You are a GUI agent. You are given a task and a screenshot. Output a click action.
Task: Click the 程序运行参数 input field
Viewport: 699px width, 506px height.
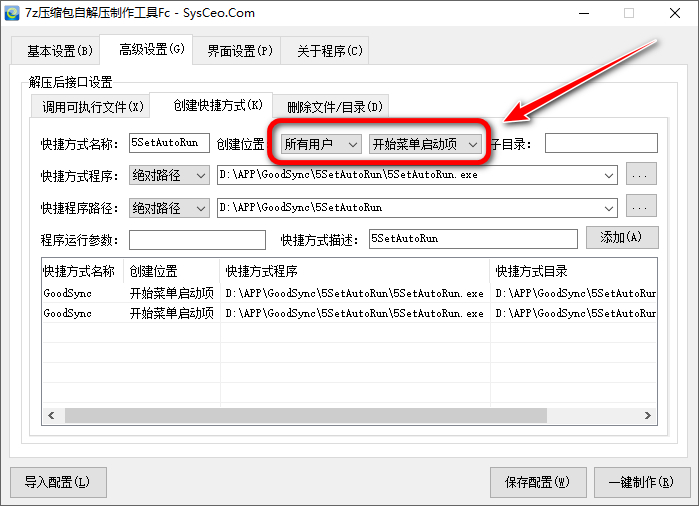[197, 240]
